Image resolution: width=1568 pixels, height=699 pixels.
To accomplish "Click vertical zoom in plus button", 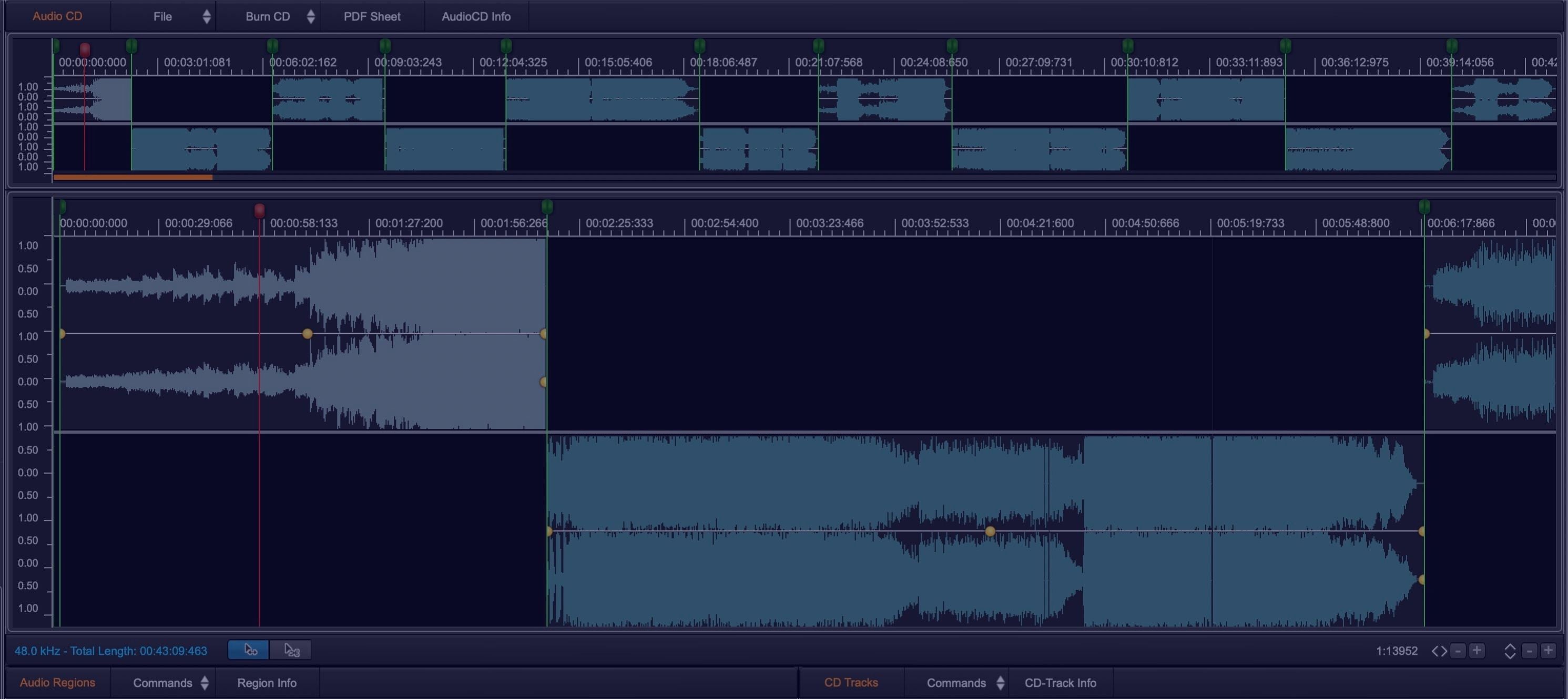I will pos(1549,651).
